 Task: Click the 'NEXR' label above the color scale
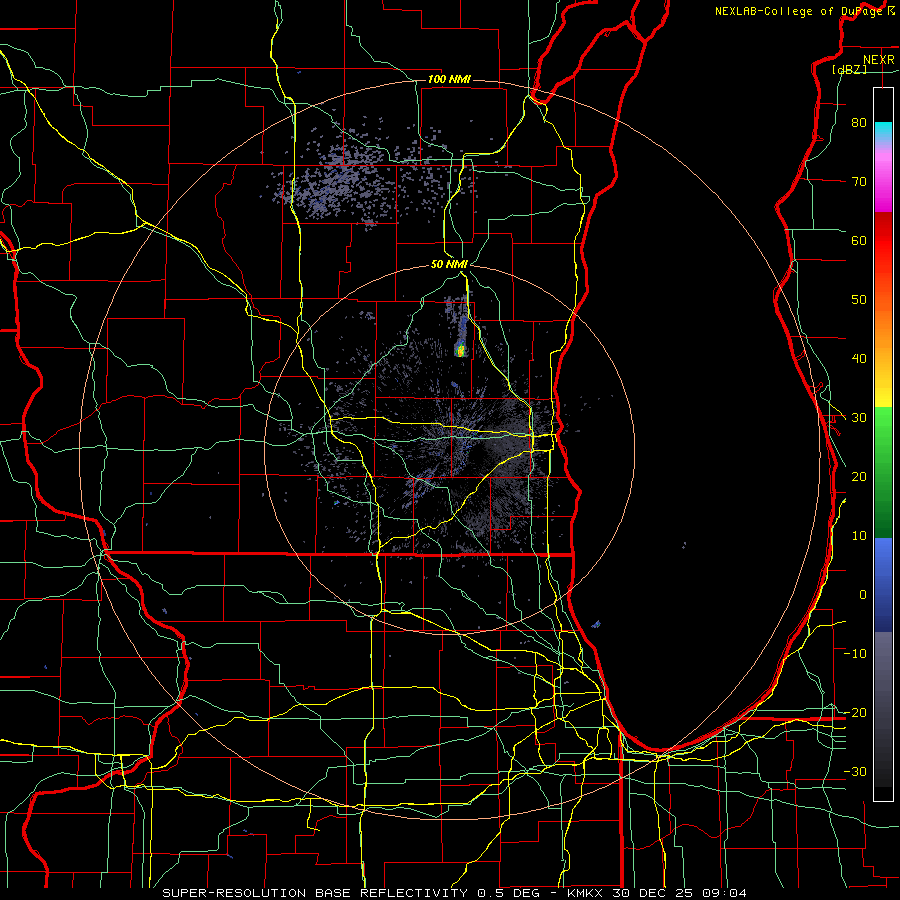click(879, 60)
